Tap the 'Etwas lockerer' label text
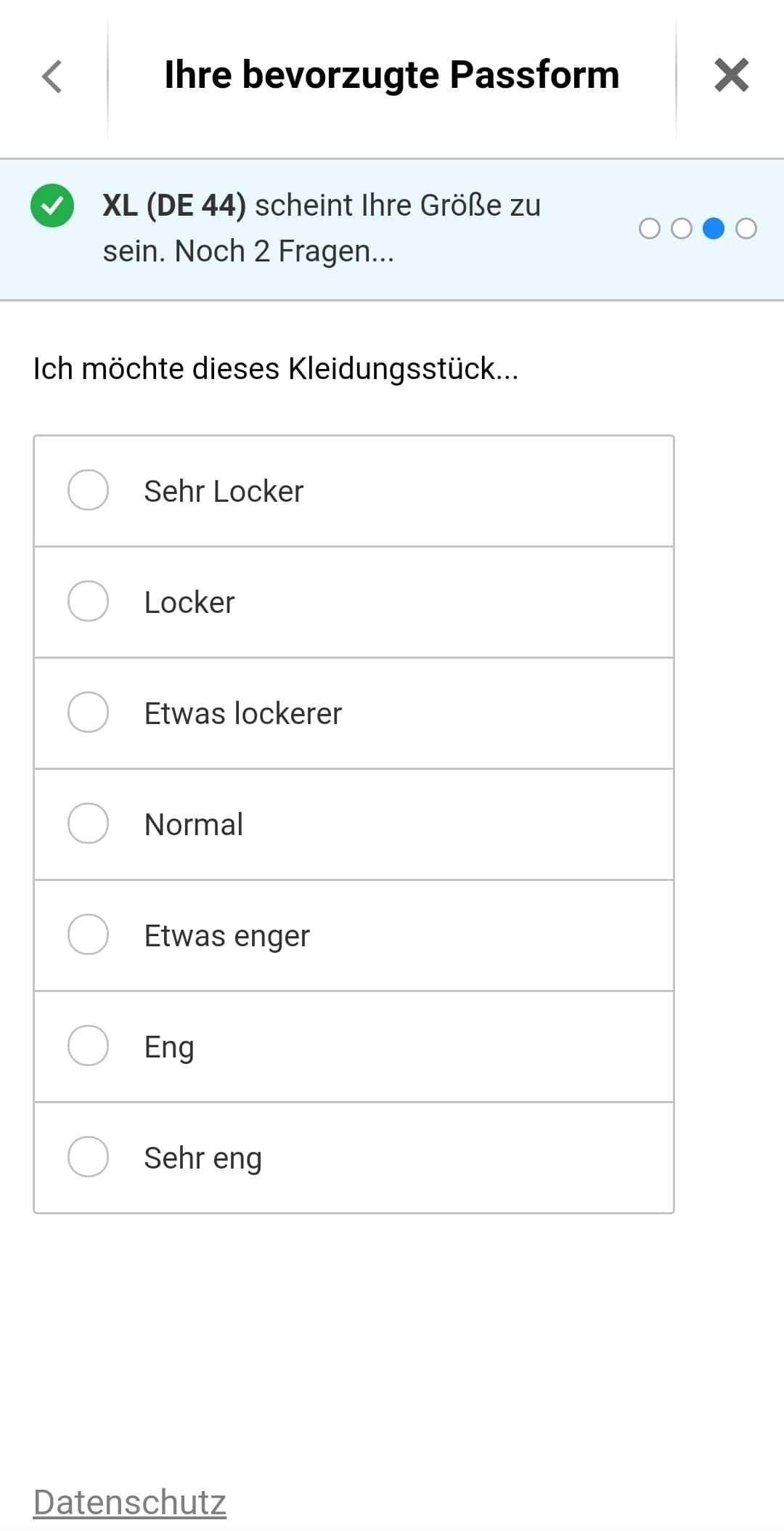 [x=242, y=714]
